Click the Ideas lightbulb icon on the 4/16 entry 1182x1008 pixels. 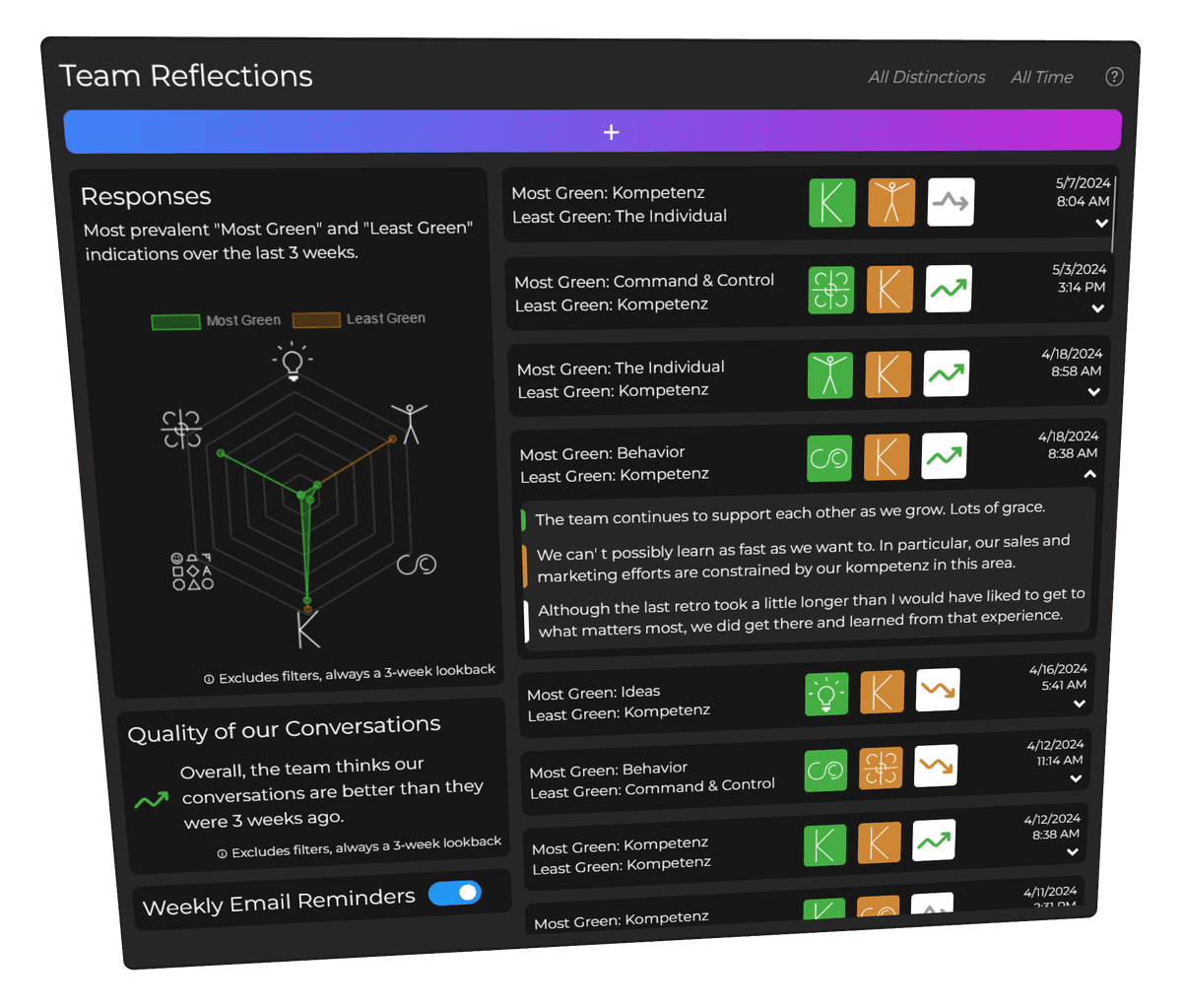coord(825,694)
